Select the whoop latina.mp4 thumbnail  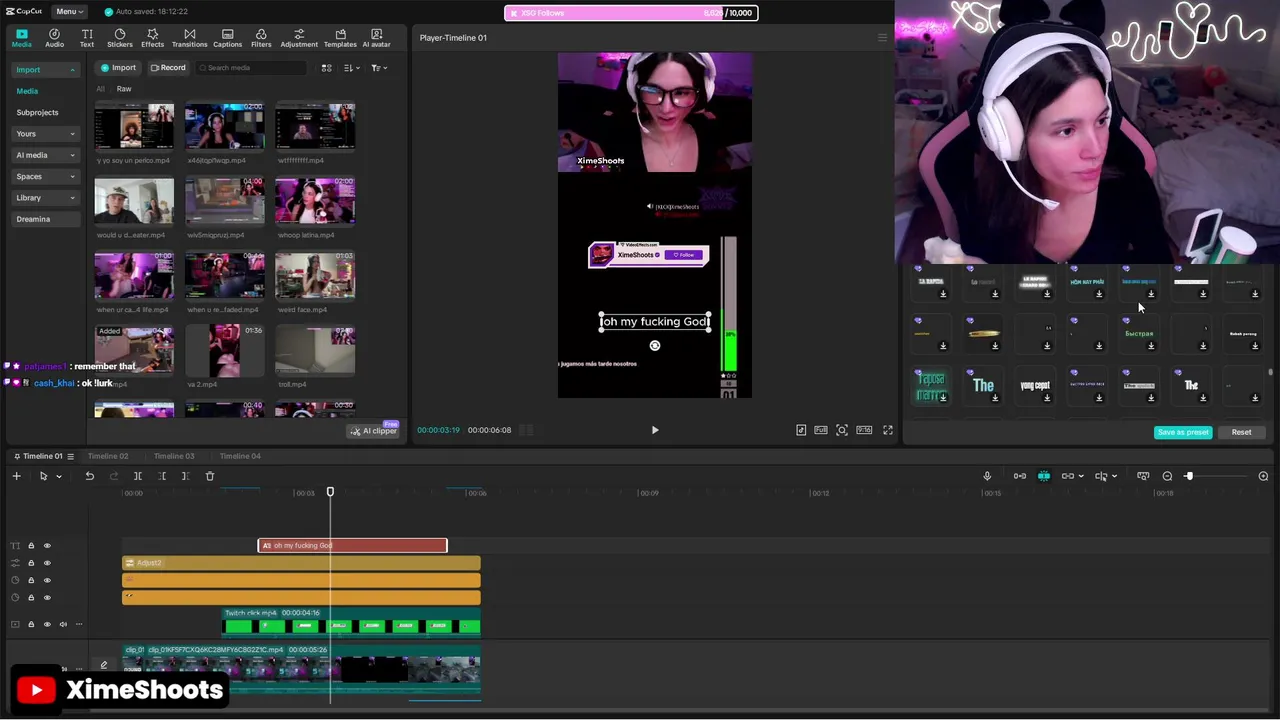(315, 201)
